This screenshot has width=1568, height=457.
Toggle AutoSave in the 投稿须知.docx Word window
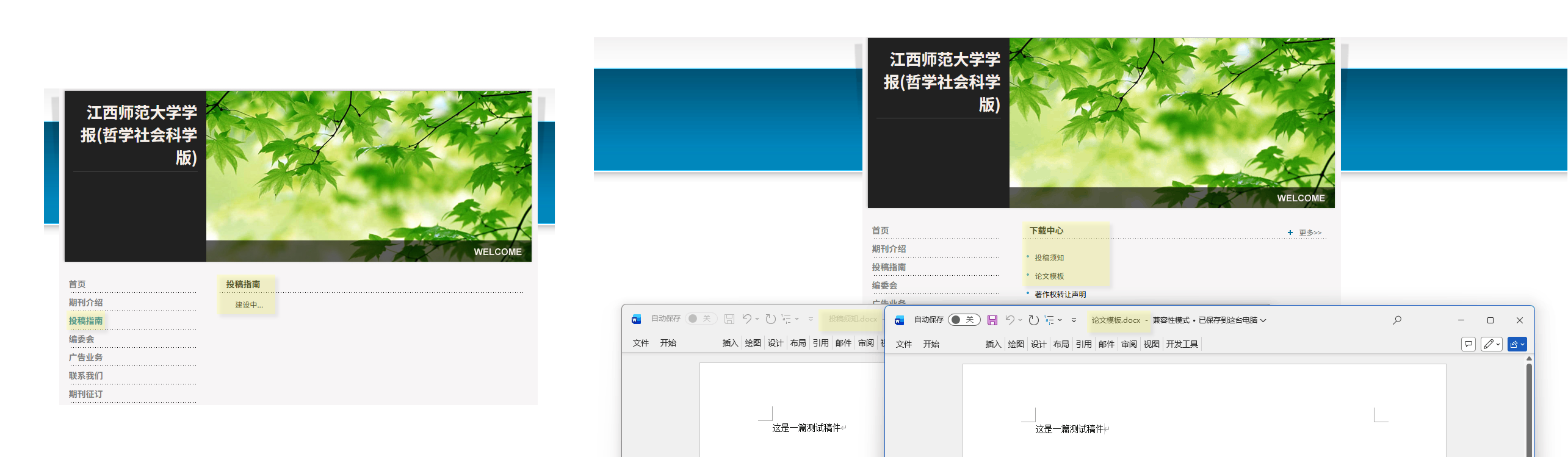point(701,318)
